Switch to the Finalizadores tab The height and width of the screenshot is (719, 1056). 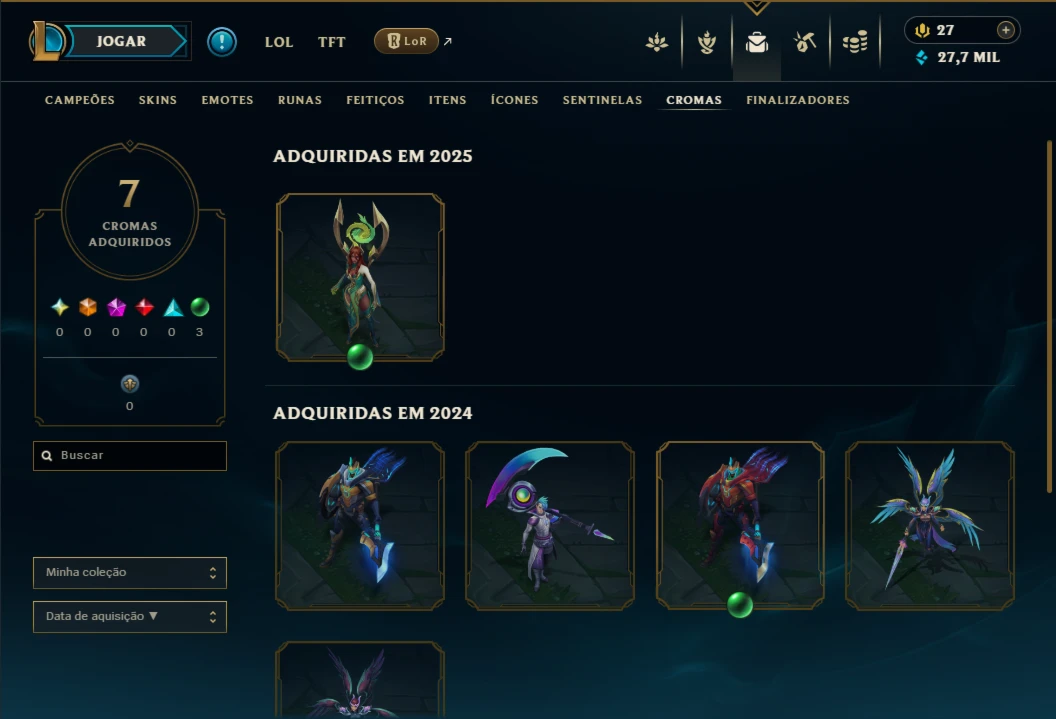point(797,100)
